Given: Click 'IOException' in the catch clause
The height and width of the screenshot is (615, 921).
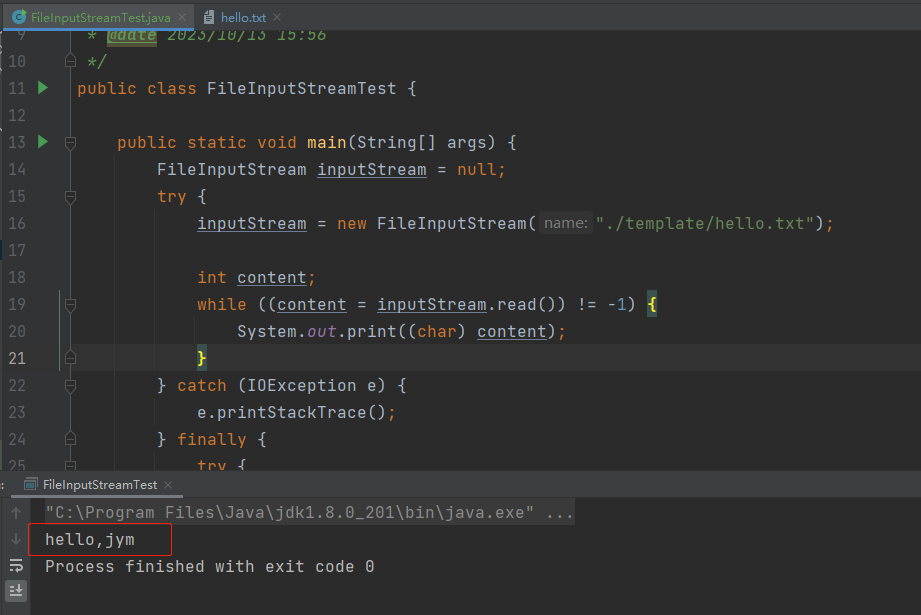Looking at the screenshot, I should point(301,385).
